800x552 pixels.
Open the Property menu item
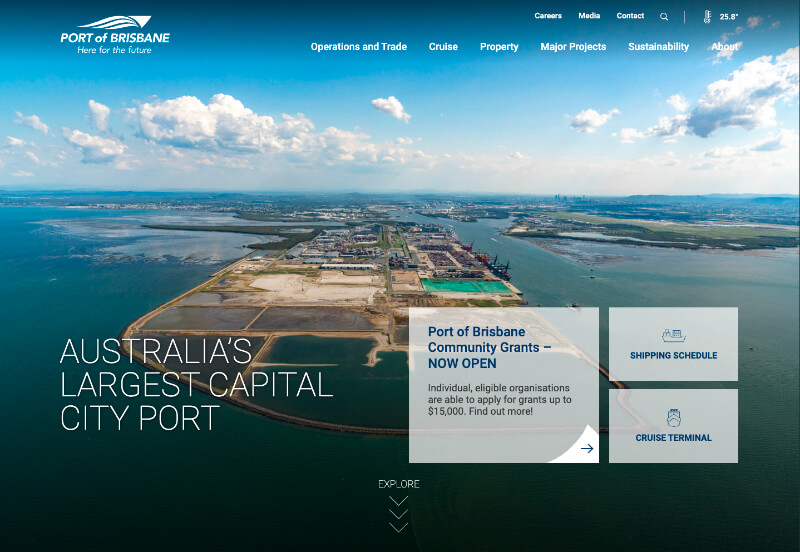499,47
